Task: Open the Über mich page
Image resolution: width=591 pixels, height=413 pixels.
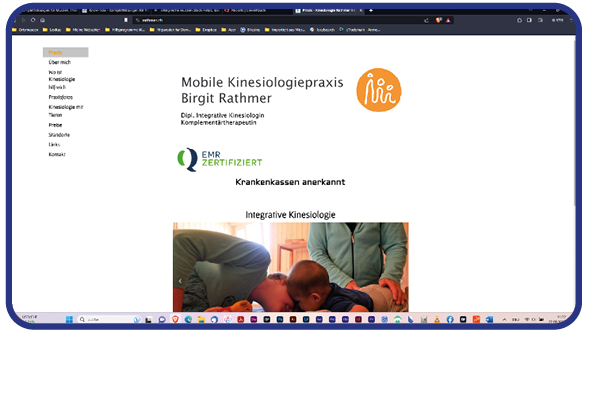Action: (x=60, y=62)
